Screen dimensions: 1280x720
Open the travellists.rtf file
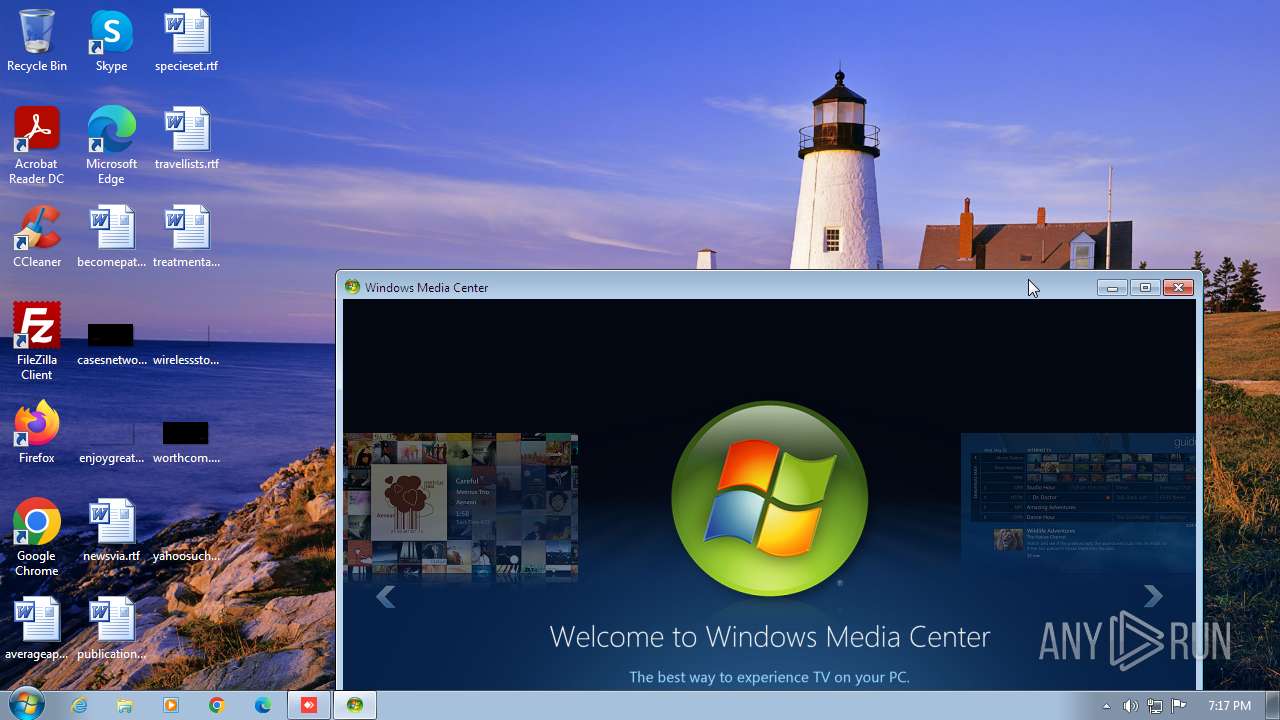(x=187, y=138)
